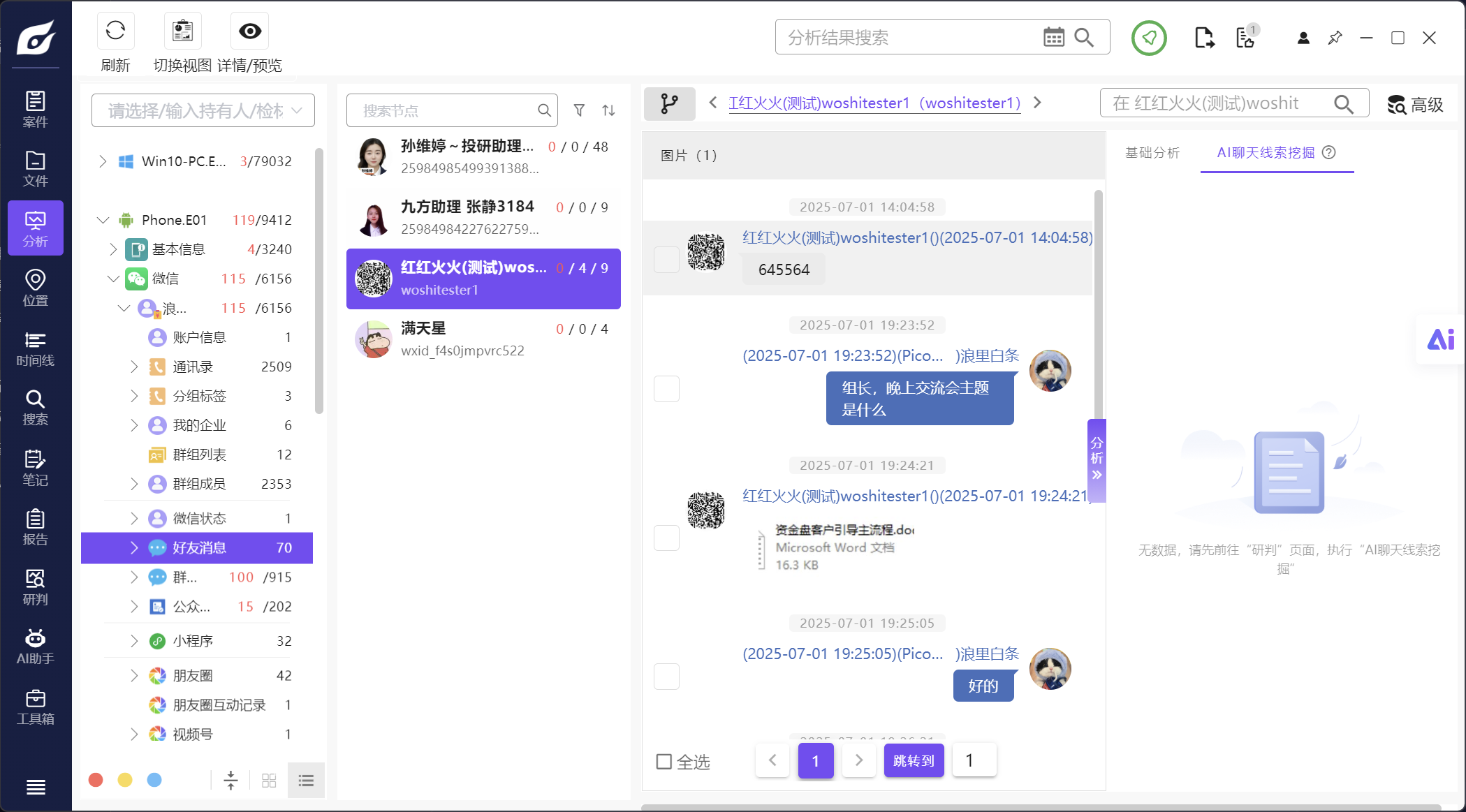Select contact 孙维婷～投研助理

(x=483, y=157)
